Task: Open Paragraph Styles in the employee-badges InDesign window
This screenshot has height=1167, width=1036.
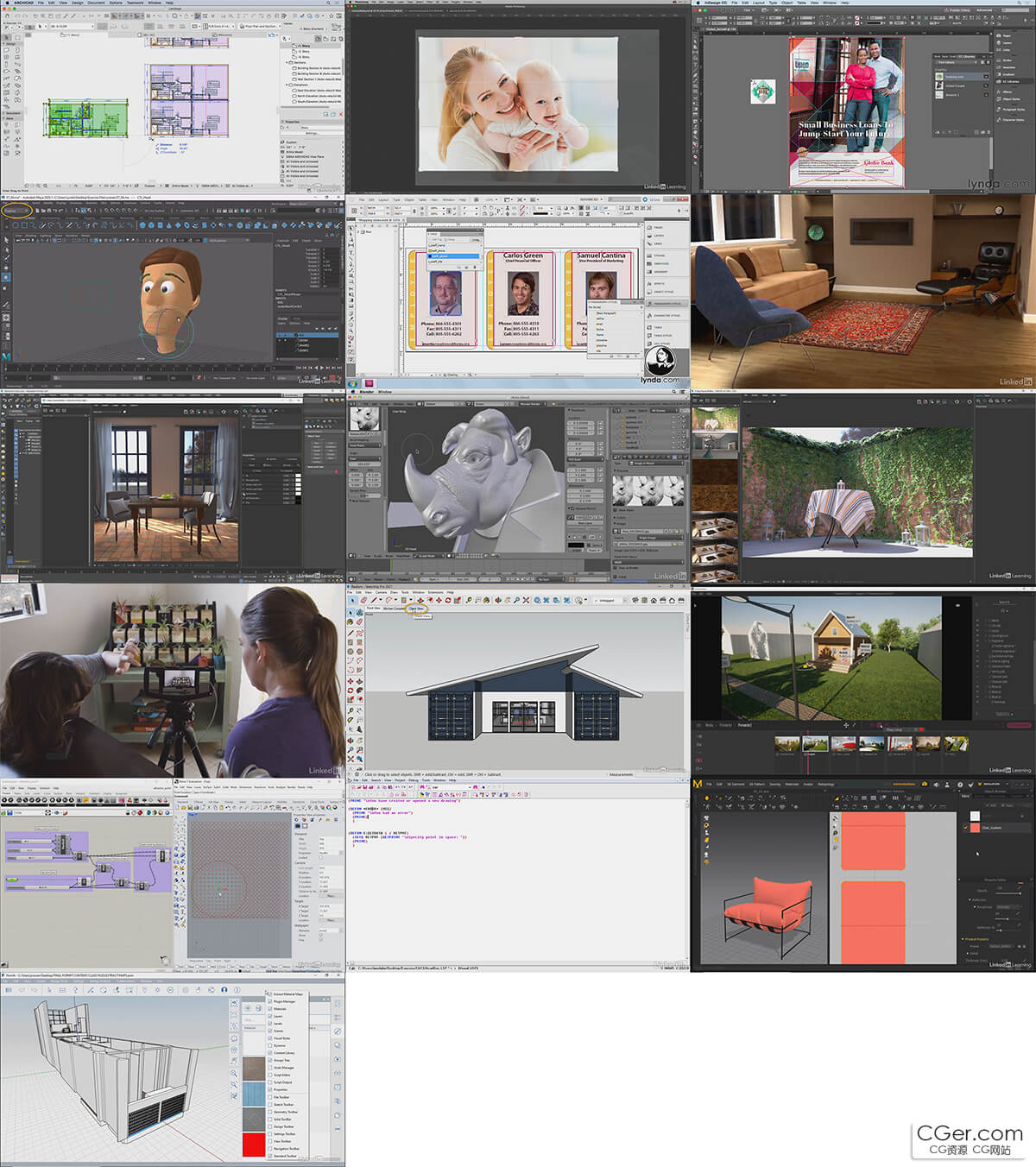Action: [x=665, y=304]
